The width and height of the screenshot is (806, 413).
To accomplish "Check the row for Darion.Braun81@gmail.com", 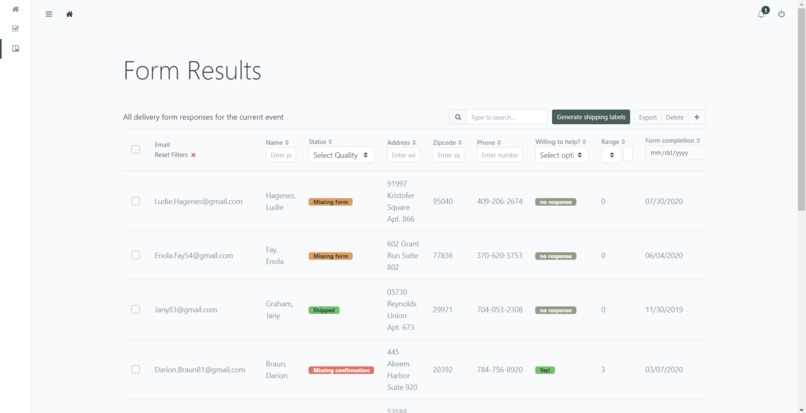I will click(135, 369).
